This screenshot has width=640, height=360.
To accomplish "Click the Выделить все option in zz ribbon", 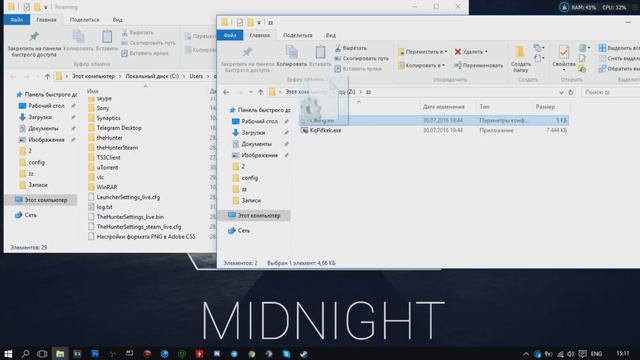I will (619, 48).
